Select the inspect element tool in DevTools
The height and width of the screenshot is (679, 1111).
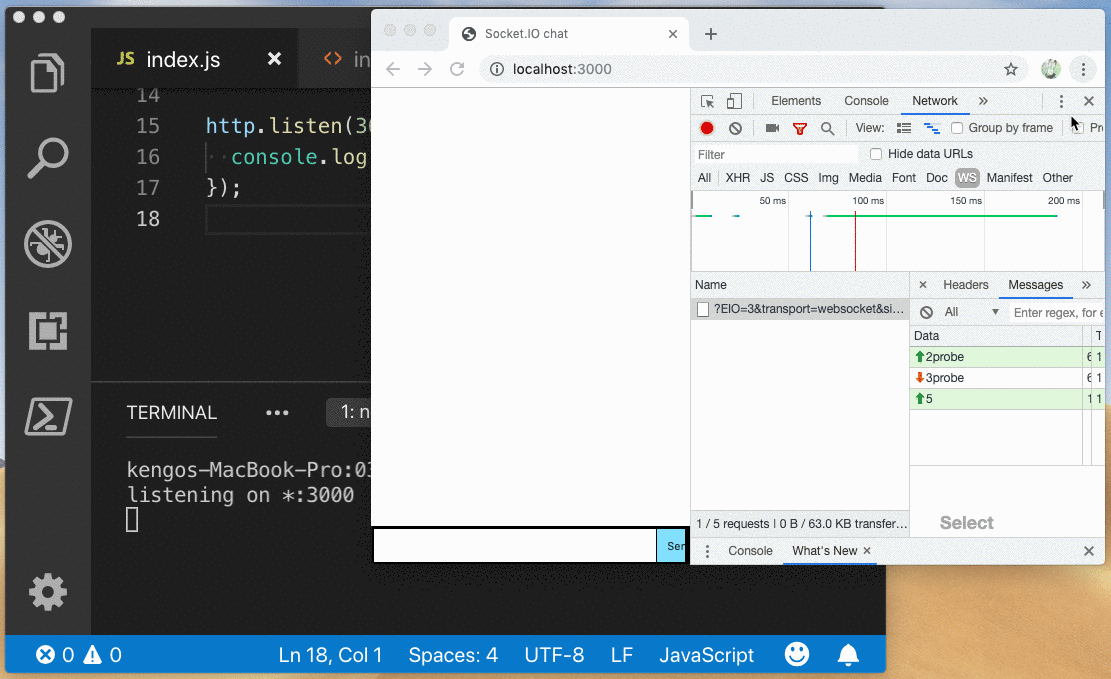(x=708, y=101)
